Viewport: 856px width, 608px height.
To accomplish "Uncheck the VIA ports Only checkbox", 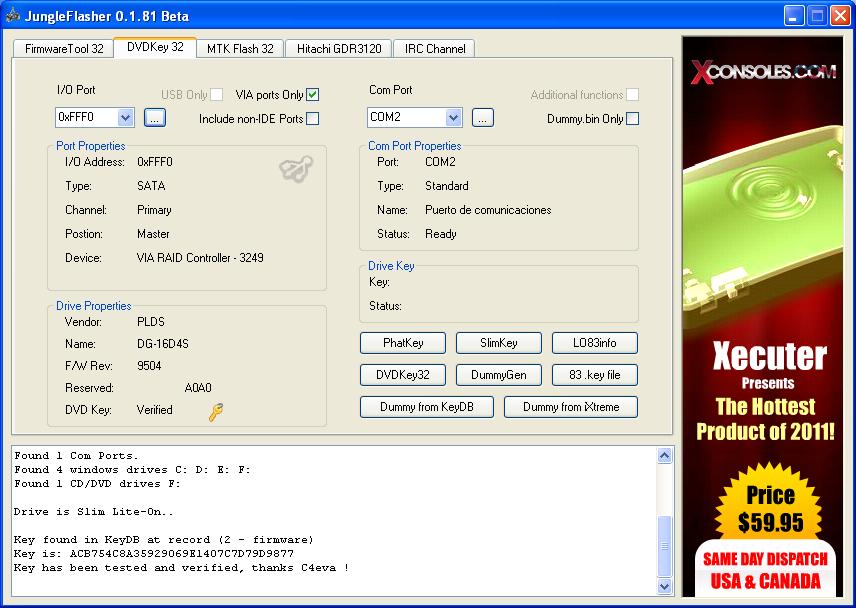I will pyautogui.click(x=313, y=95).
